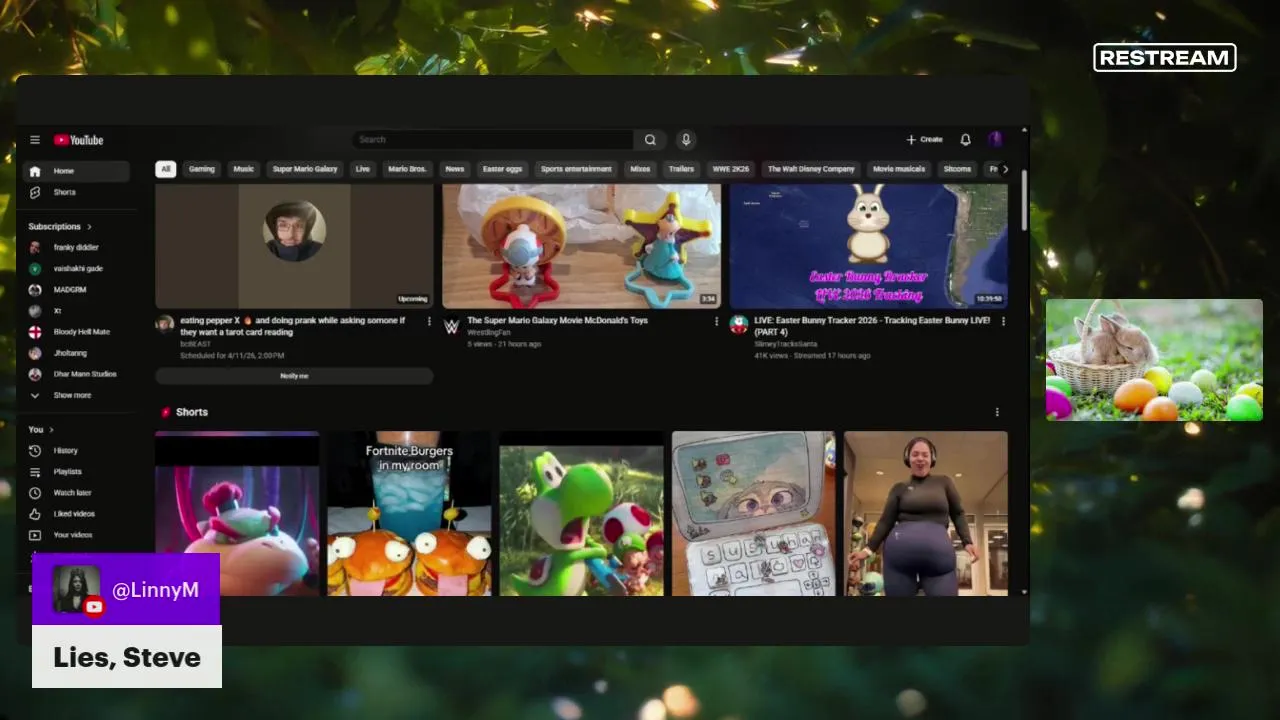This screenshot has width=1280, height=720.
Task: Open the Bowser Jr. short thumbnail
Action: tap(237, 514)
